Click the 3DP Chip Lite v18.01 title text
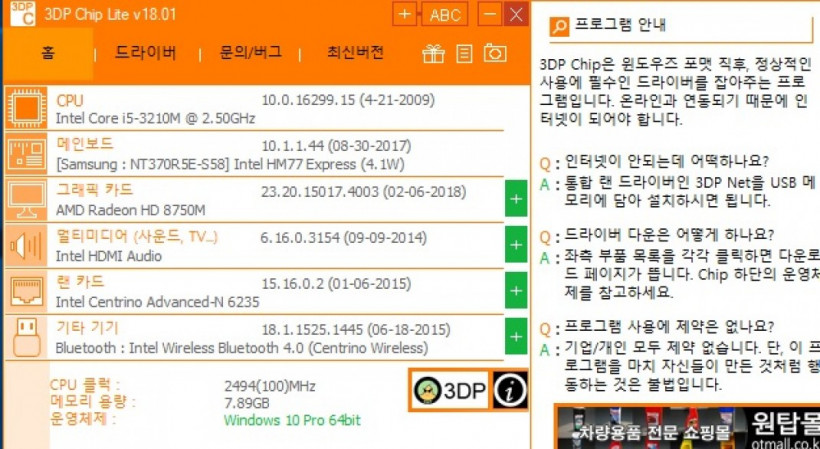 click(110, 14)
